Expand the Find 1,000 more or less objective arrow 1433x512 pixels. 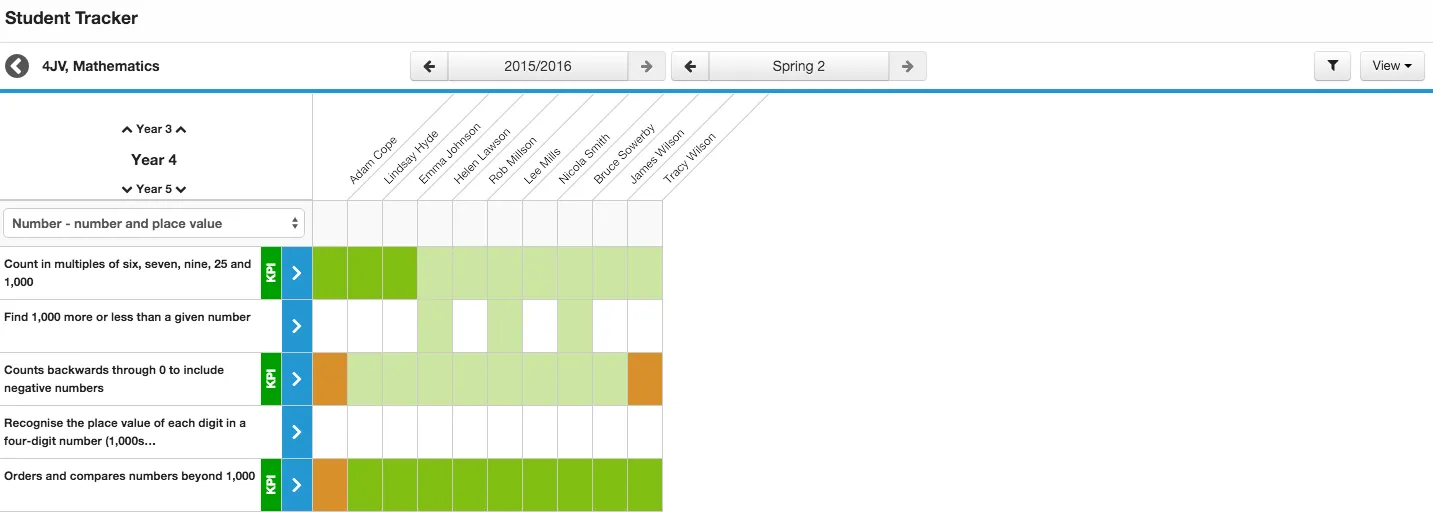point(296,326)
